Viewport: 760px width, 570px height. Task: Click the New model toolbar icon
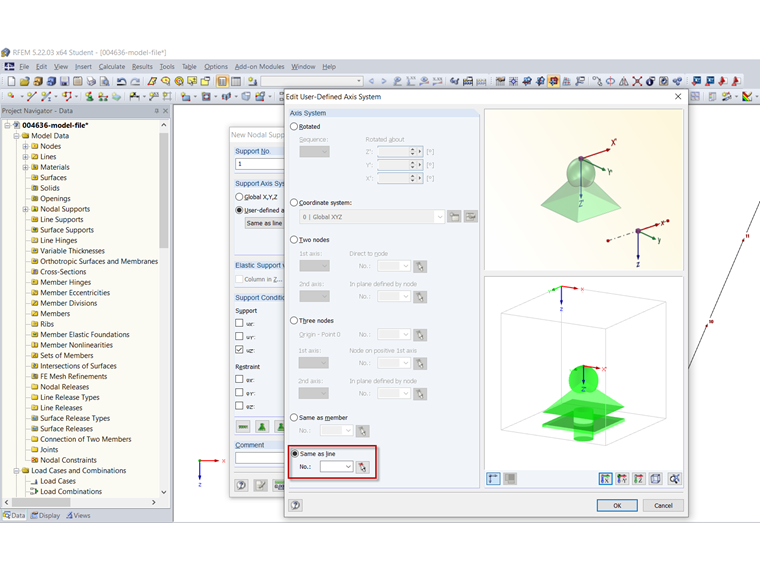(11, 81)
